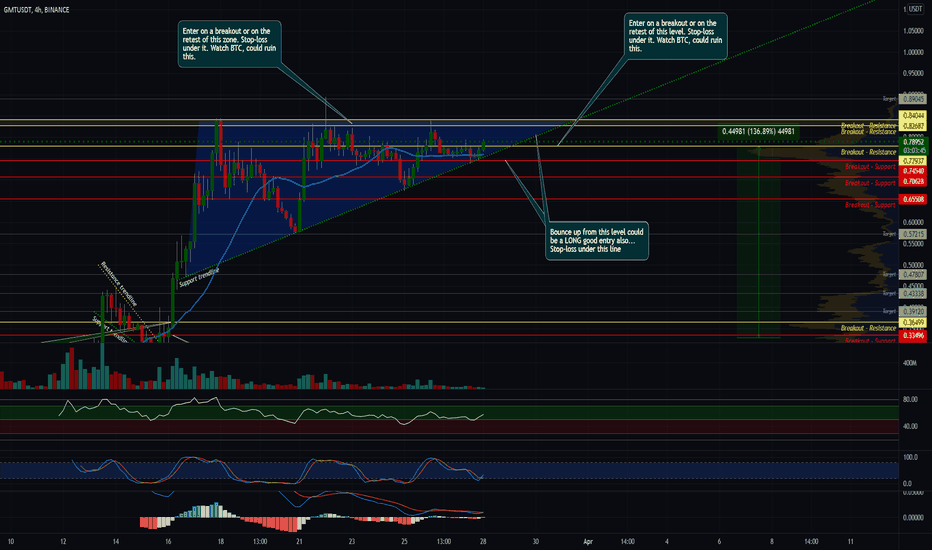Click the '16' date label on the time axis
Image resolution: width=932 pixels, height=550 pixels.
click(168, 542)
